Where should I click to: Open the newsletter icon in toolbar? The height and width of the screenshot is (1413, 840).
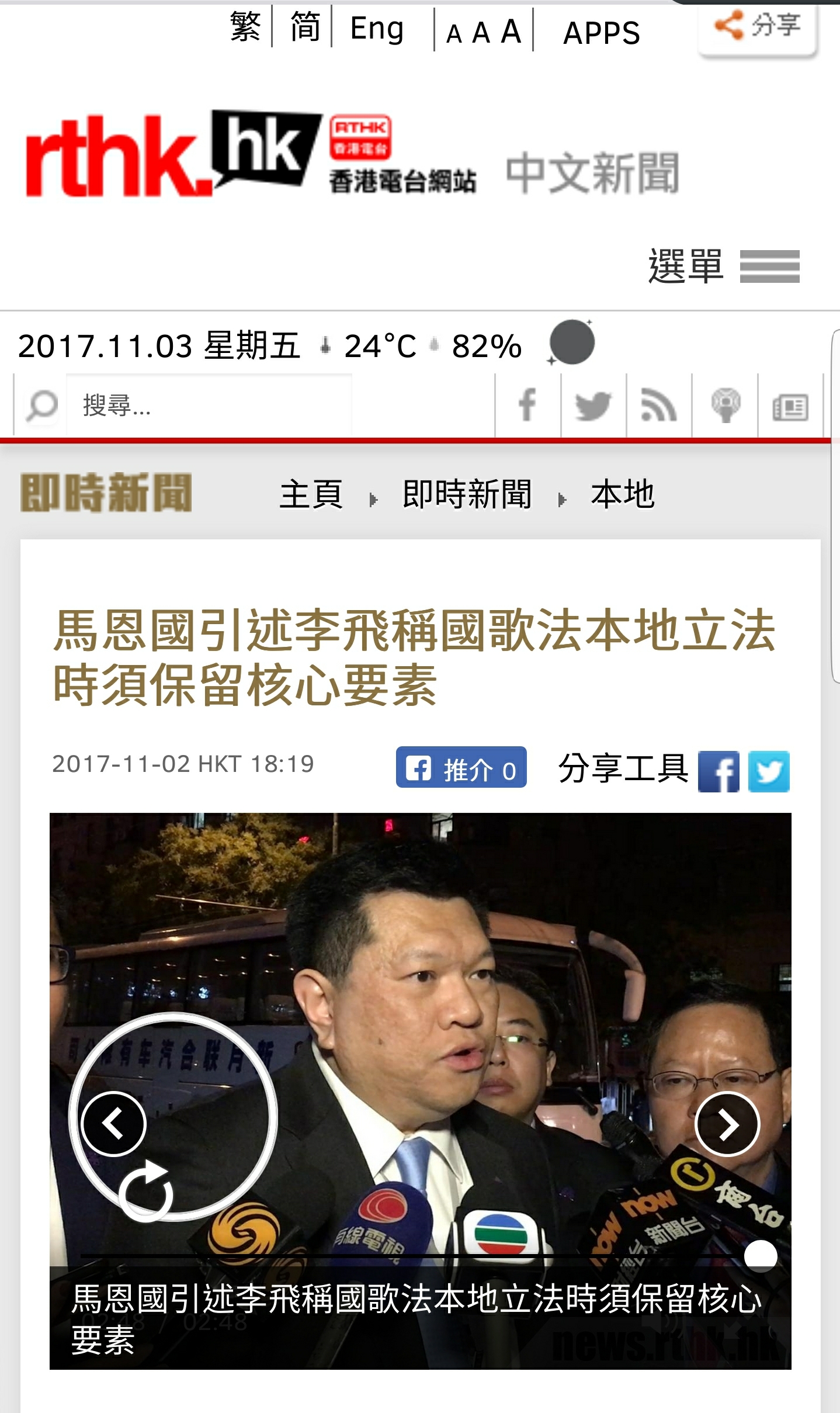pyautogui.click(x=790, y=405)
